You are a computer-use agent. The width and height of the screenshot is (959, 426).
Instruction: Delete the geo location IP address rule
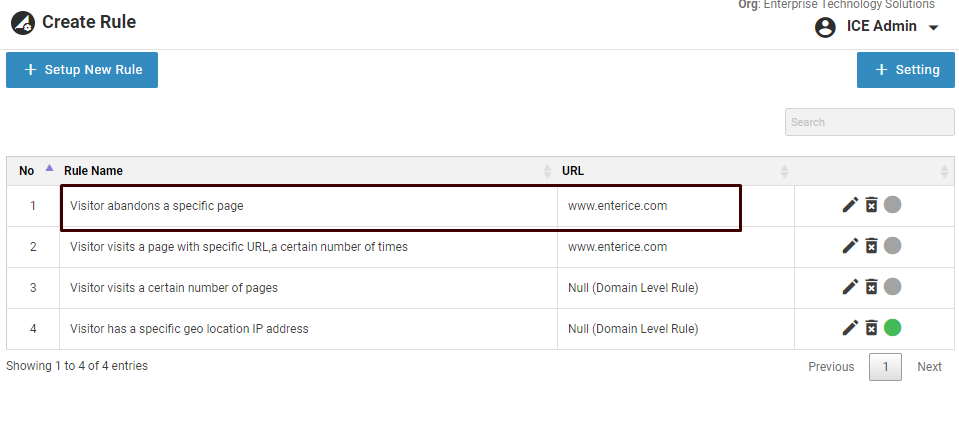871,328
